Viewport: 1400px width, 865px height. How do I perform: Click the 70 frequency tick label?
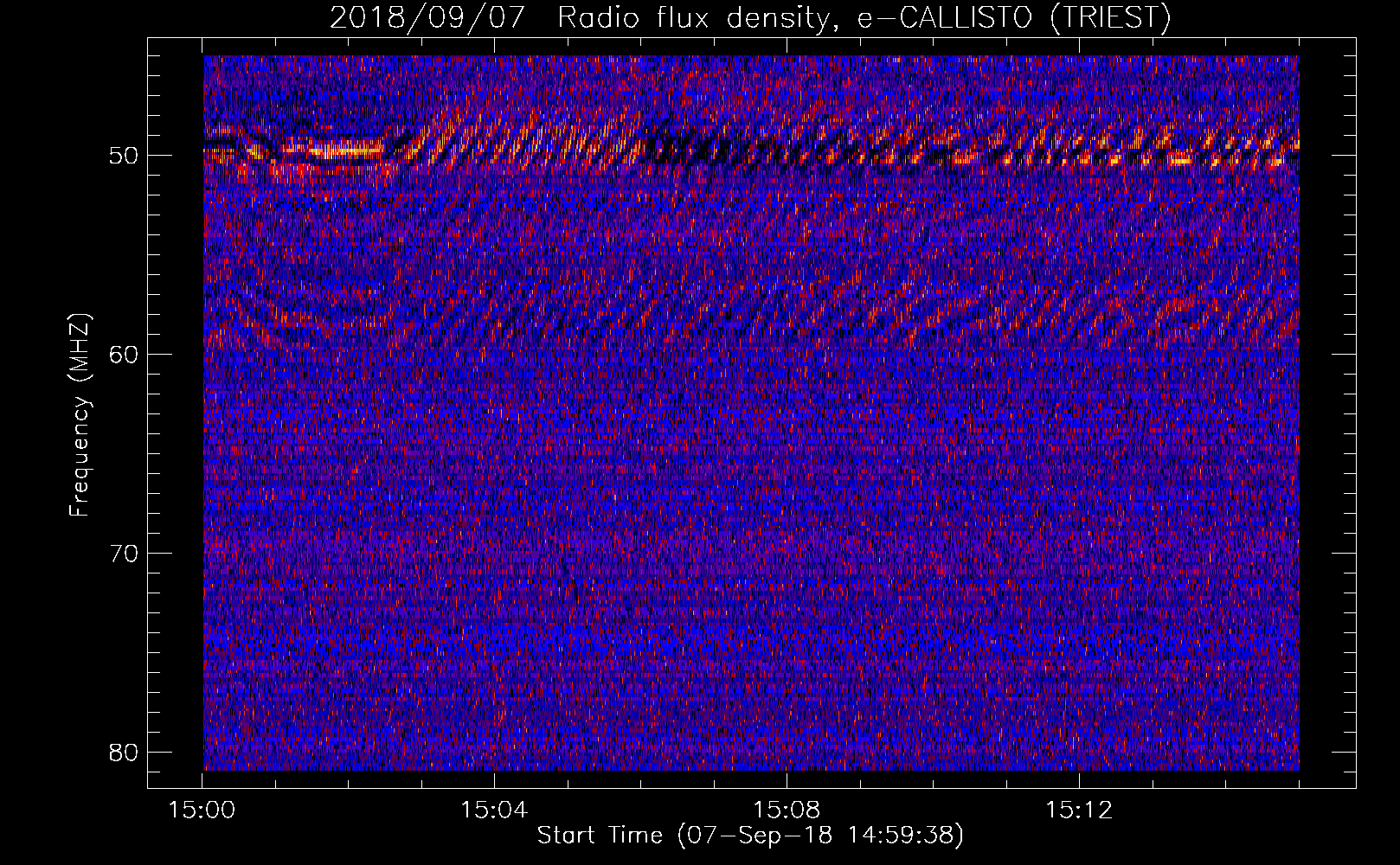(x=125, y=554)
